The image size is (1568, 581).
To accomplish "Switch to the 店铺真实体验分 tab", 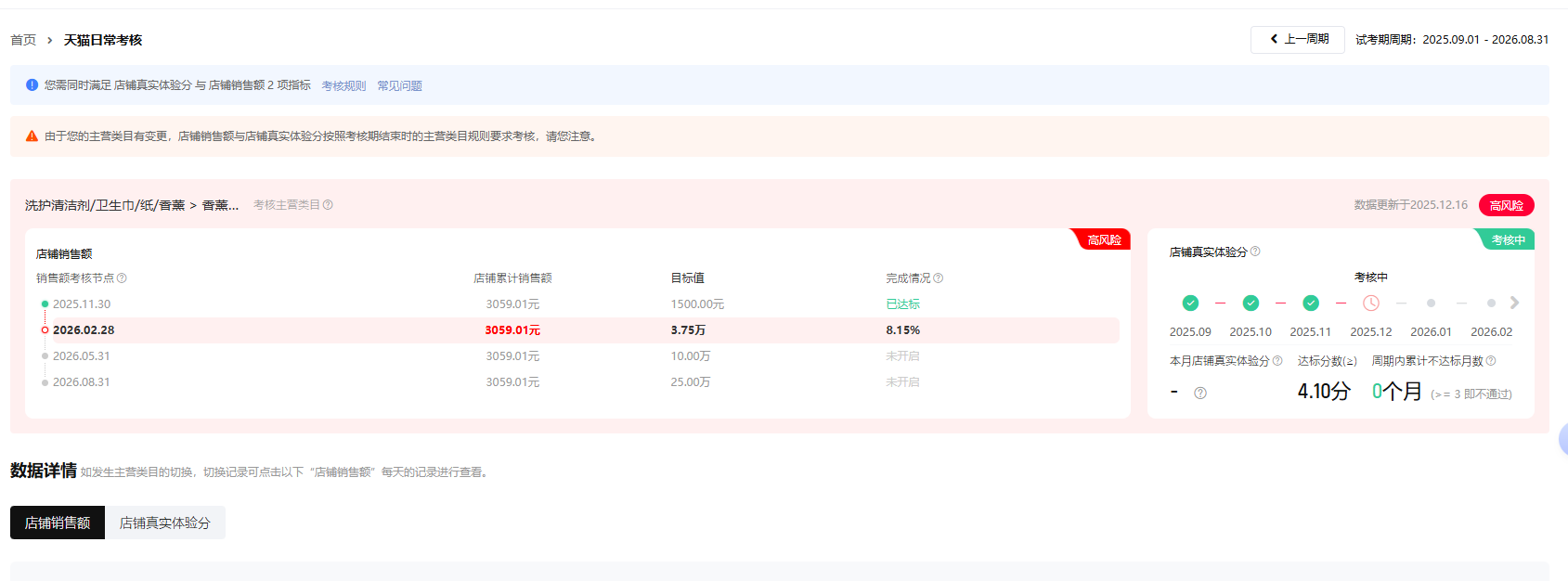I will click(x=165, y=523).
